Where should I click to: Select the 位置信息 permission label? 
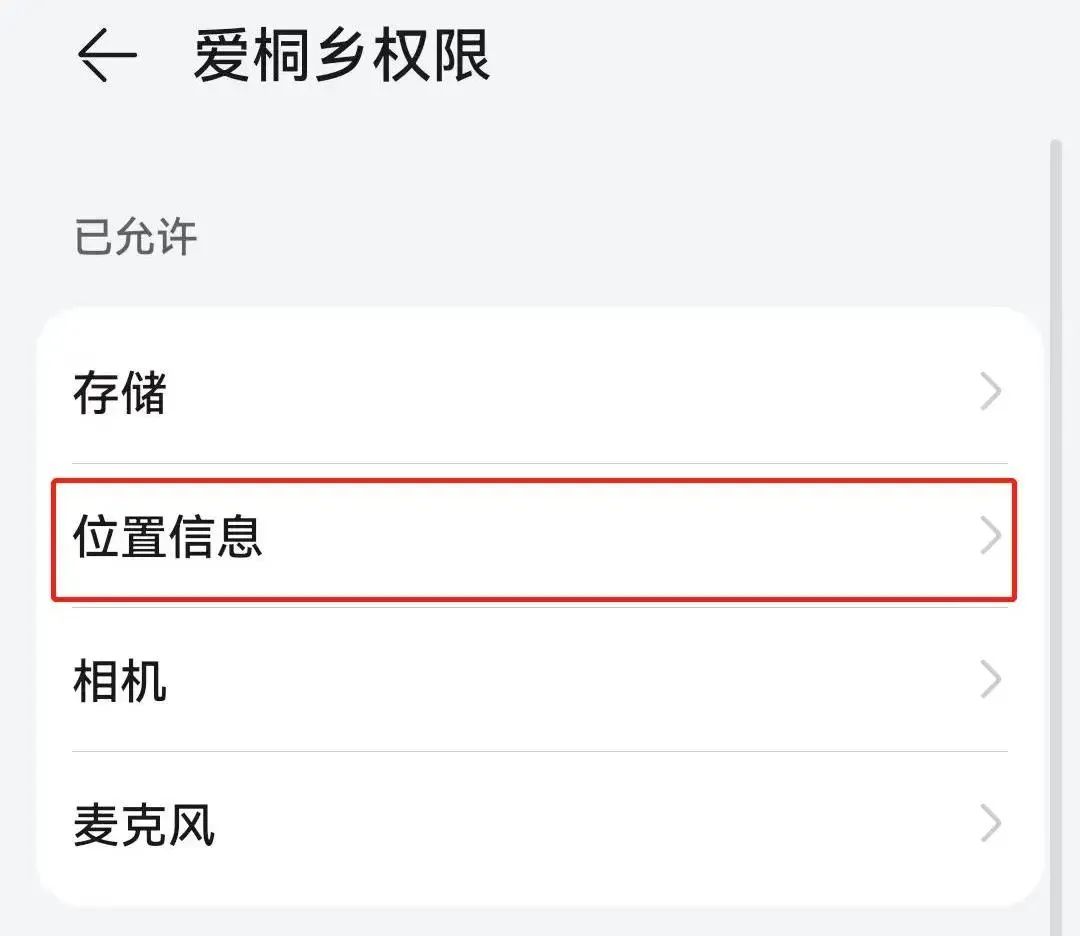pyautogui.click(x=168, y=537)
